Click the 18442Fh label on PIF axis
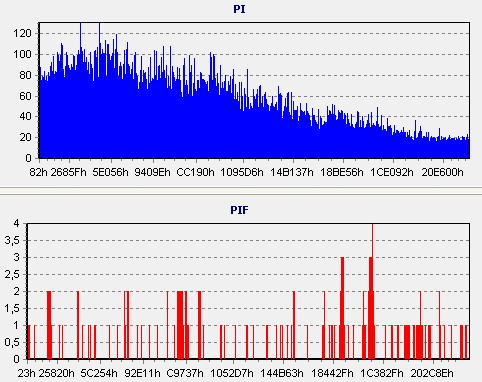 coord(332,373)
